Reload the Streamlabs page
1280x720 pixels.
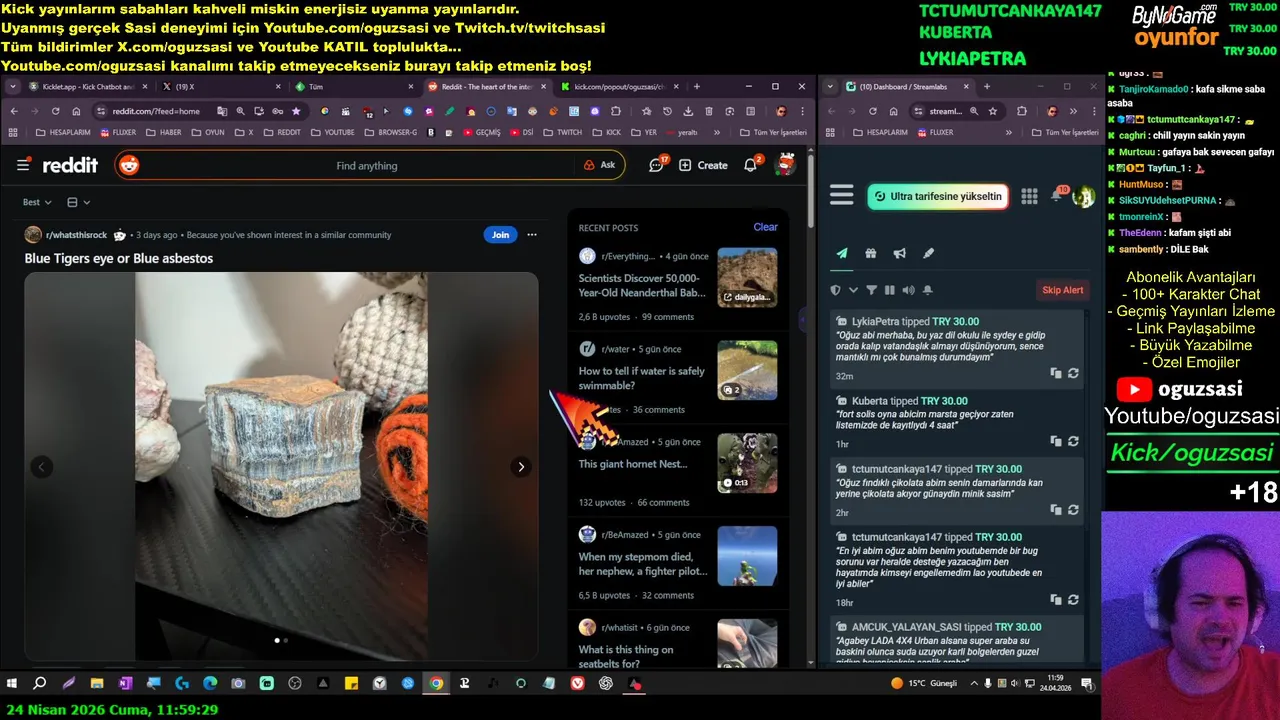pyautogui.click(x=872, y=111)
